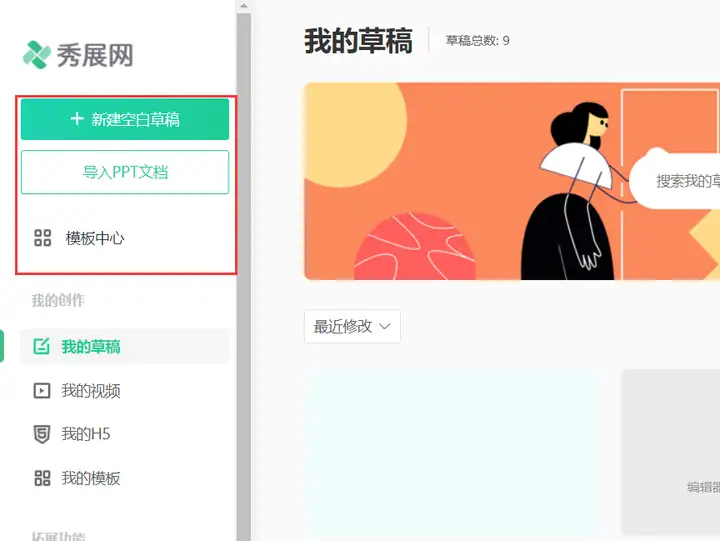Click the chevron arrow beside 最近修改
Viewport: 720px width, 541px height.
[385, 327]
